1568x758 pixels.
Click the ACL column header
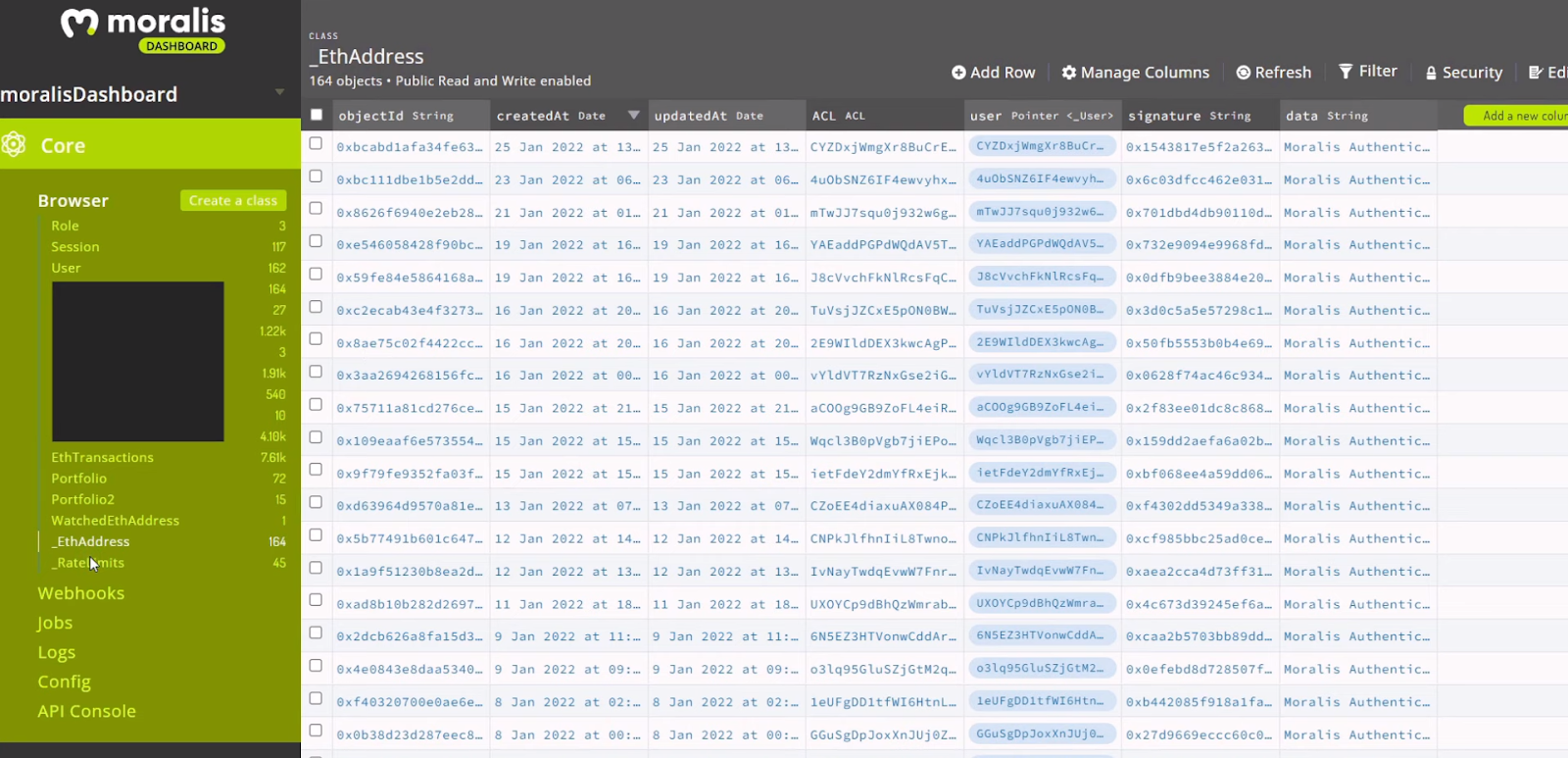[885, 116]
